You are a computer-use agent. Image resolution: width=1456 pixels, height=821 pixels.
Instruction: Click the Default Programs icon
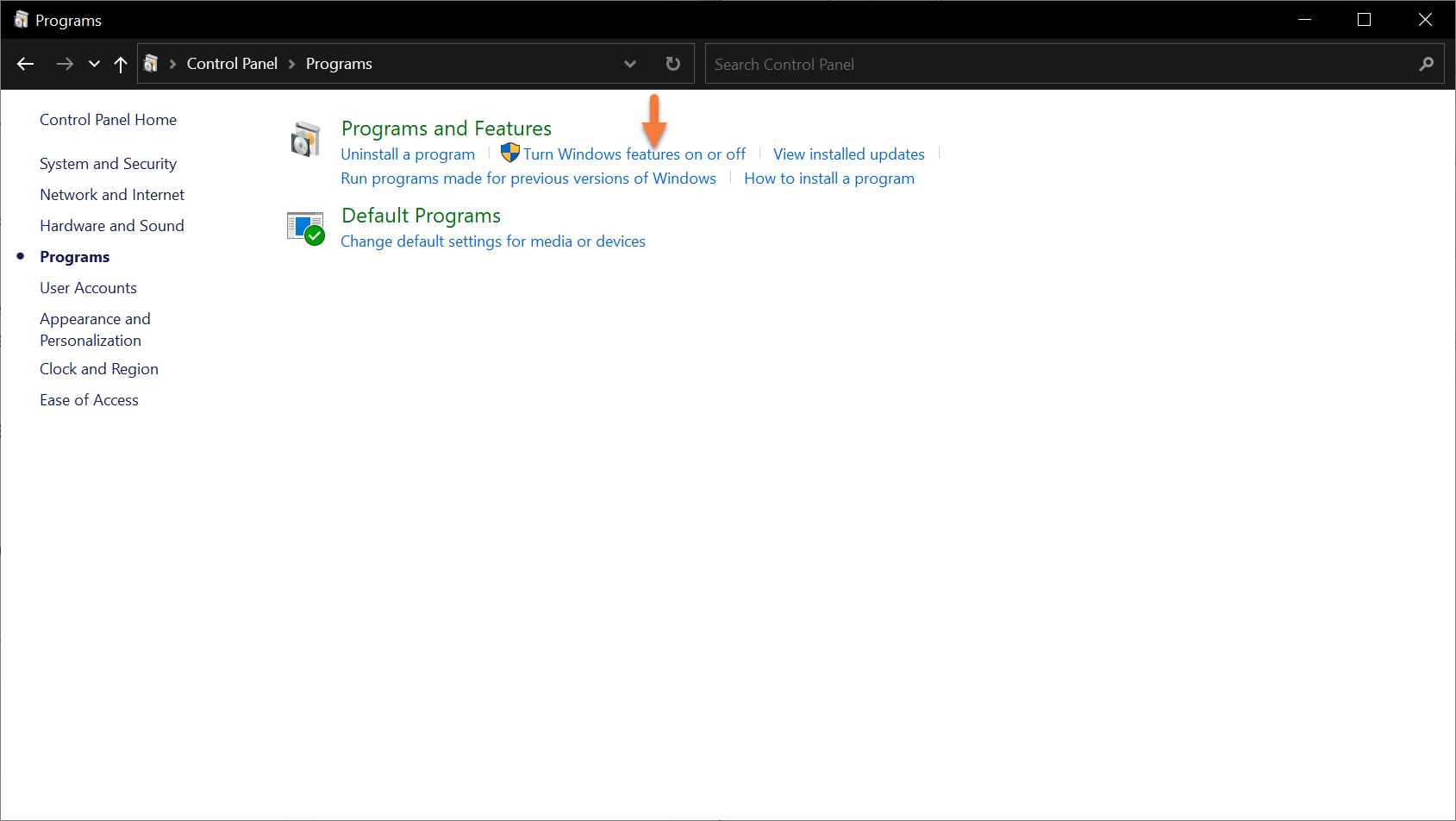click(305, 229)
